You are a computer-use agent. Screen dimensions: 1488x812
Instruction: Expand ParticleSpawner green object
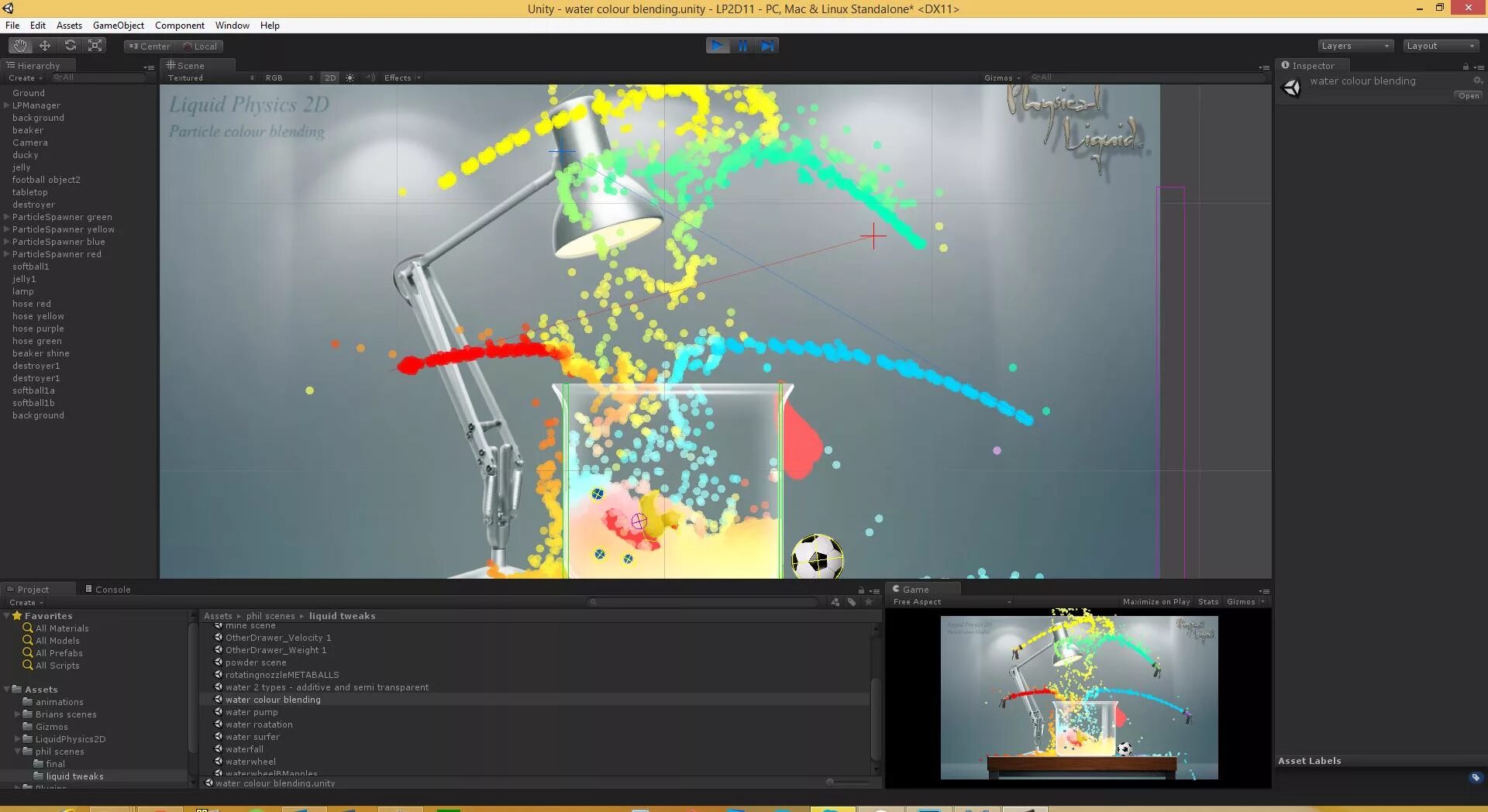[7, 217]
